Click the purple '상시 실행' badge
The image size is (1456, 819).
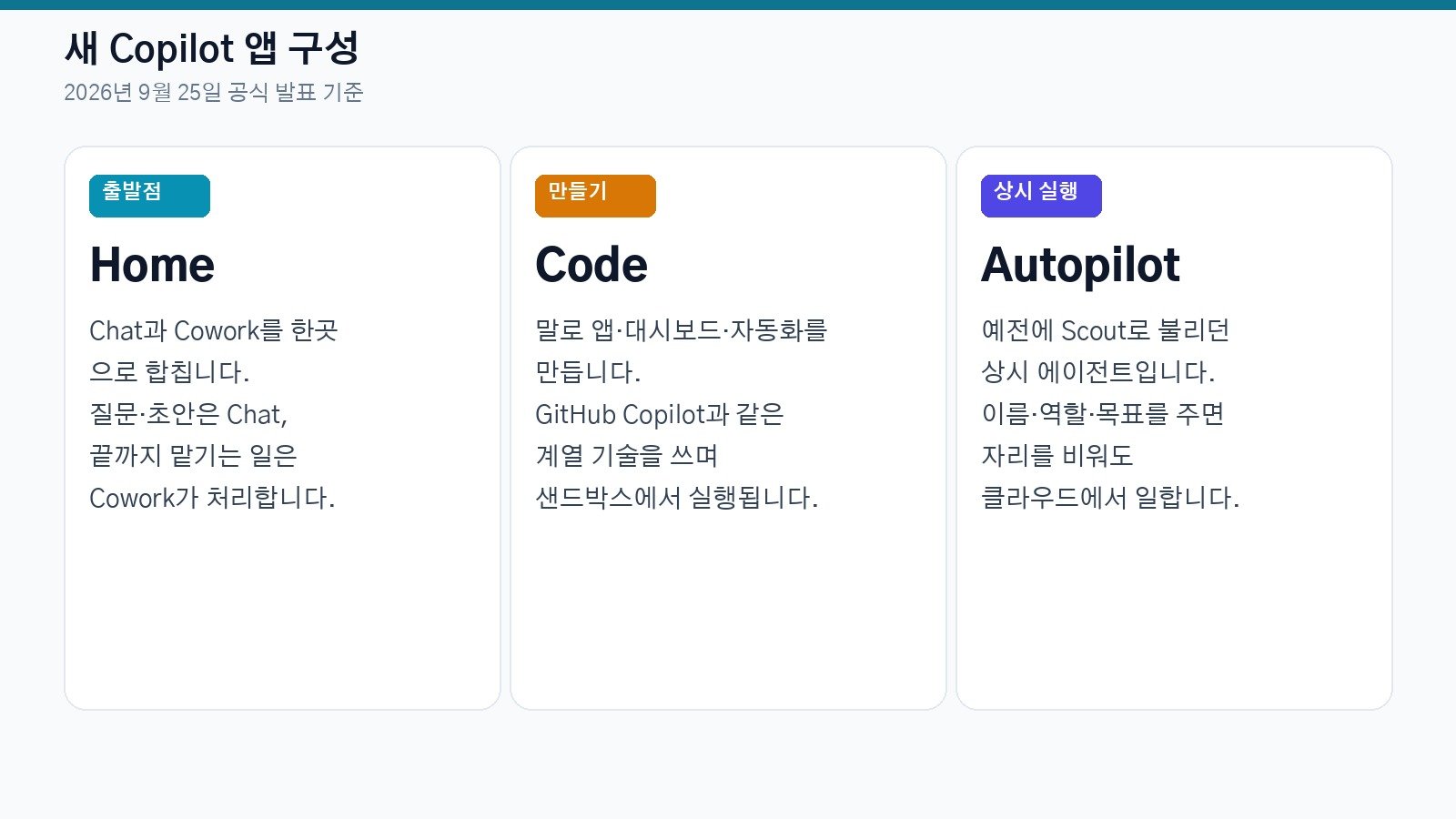[x=1041, y=196]
